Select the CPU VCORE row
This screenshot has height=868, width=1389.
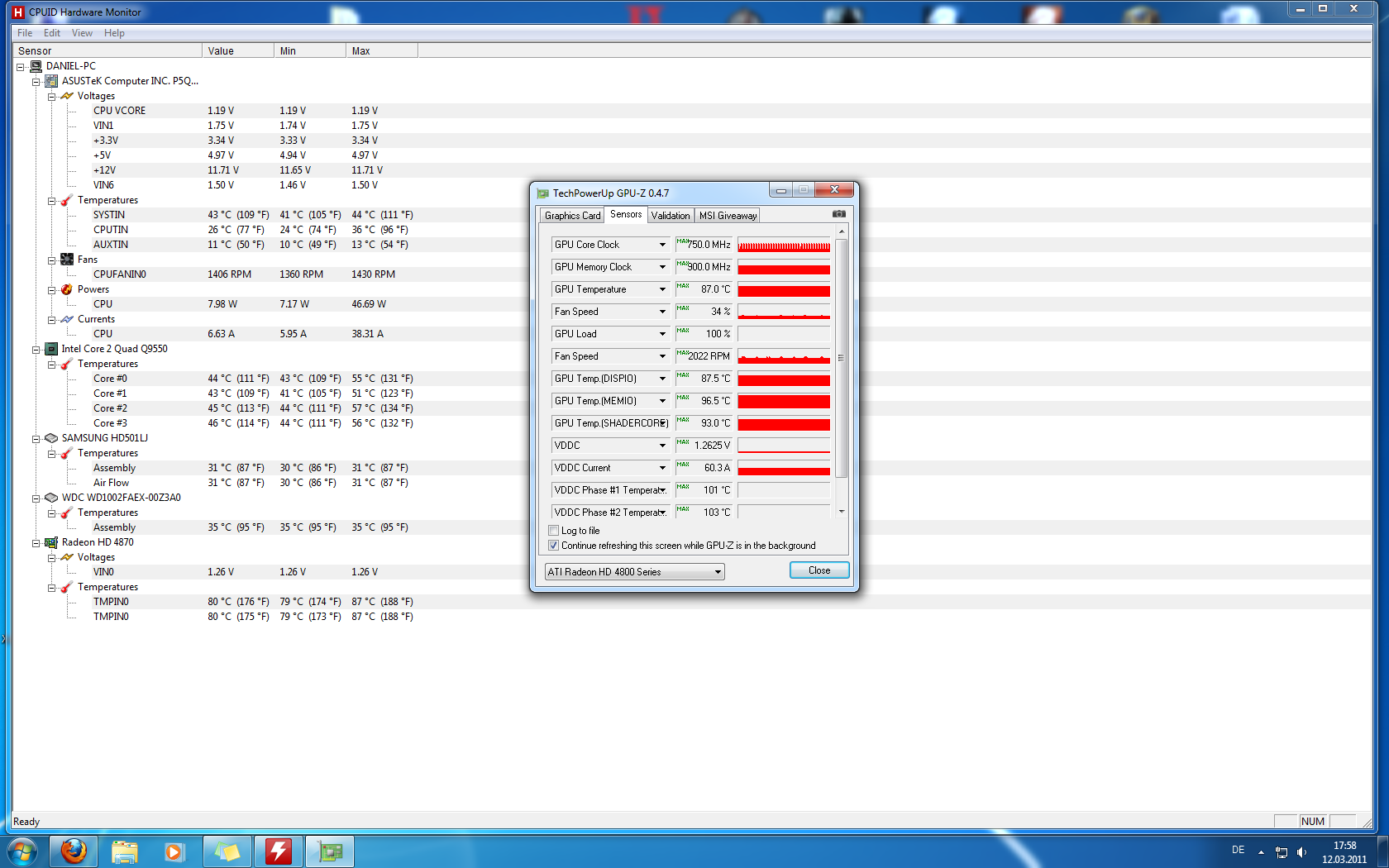click(x=691, y=111)
